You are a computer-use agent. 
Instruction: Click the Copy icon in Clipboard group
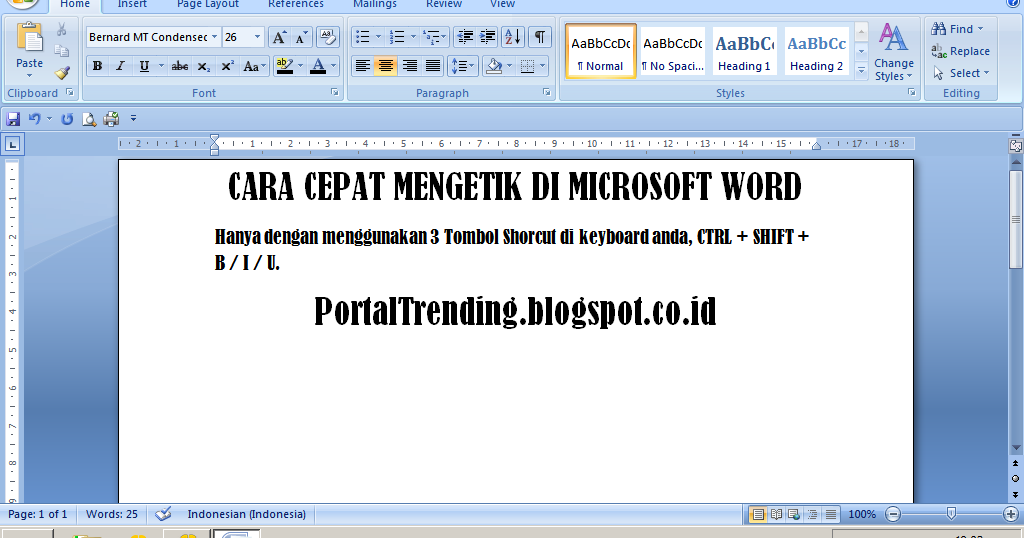point(61,51)
